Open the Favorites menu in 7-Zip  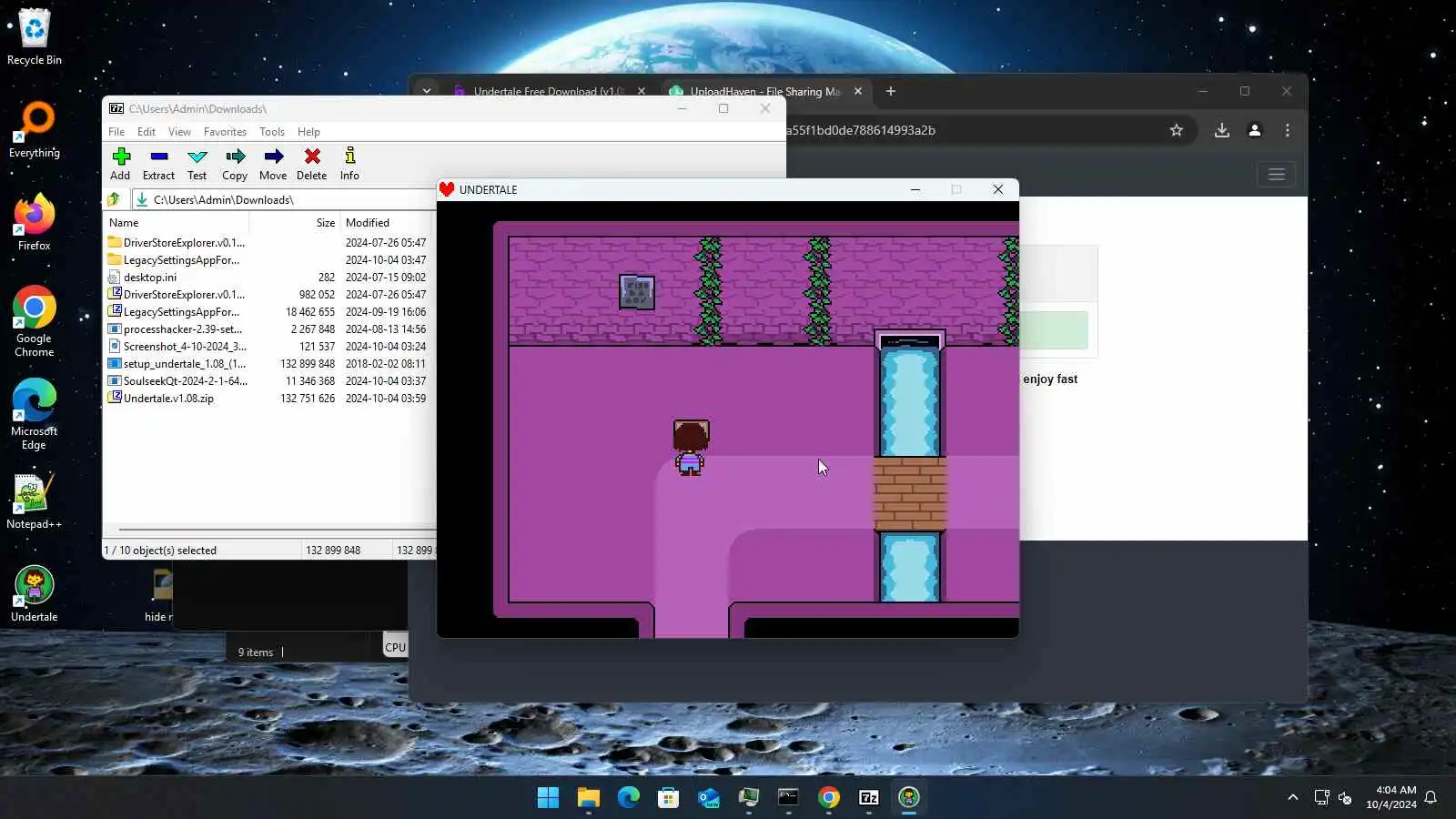[x=225, y=132]
